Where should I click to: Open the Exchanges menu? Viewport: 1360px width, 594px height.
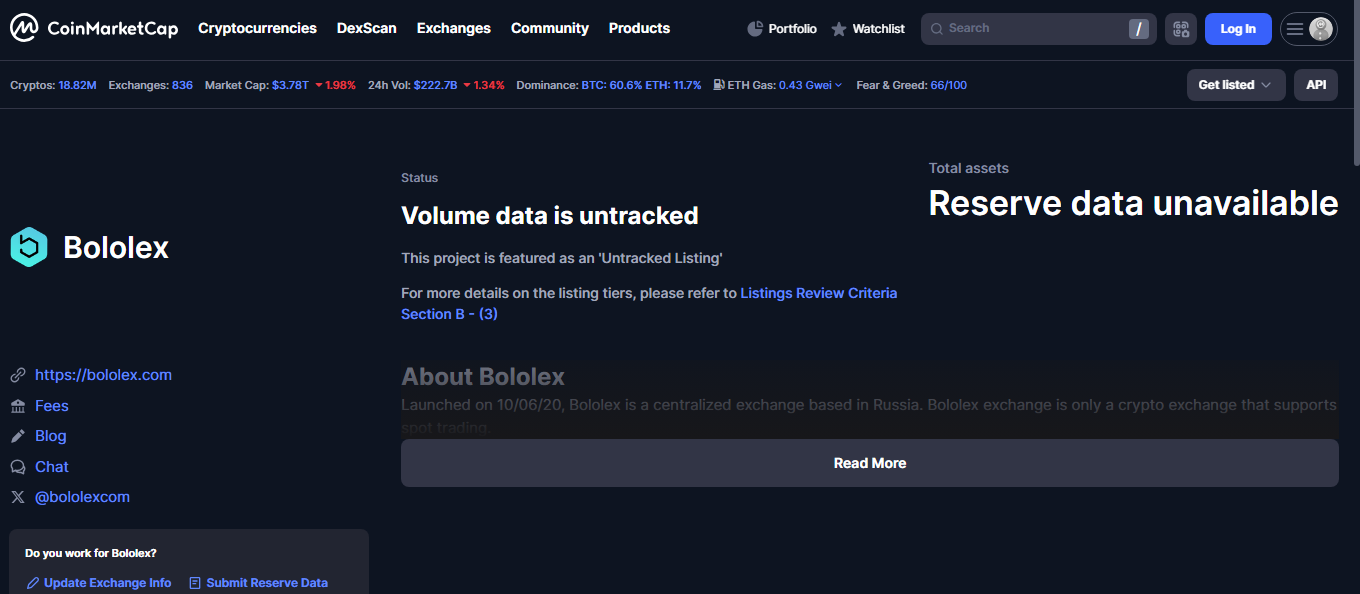point(454,28)
